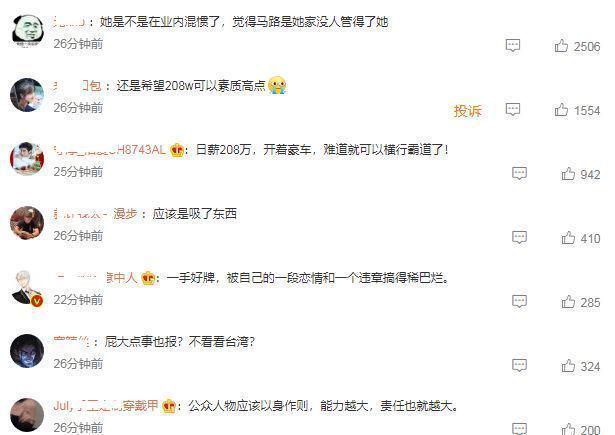Open panda meme avatar of first commenter
Viewport: 615px width, 435px height.
click(27, 31)
